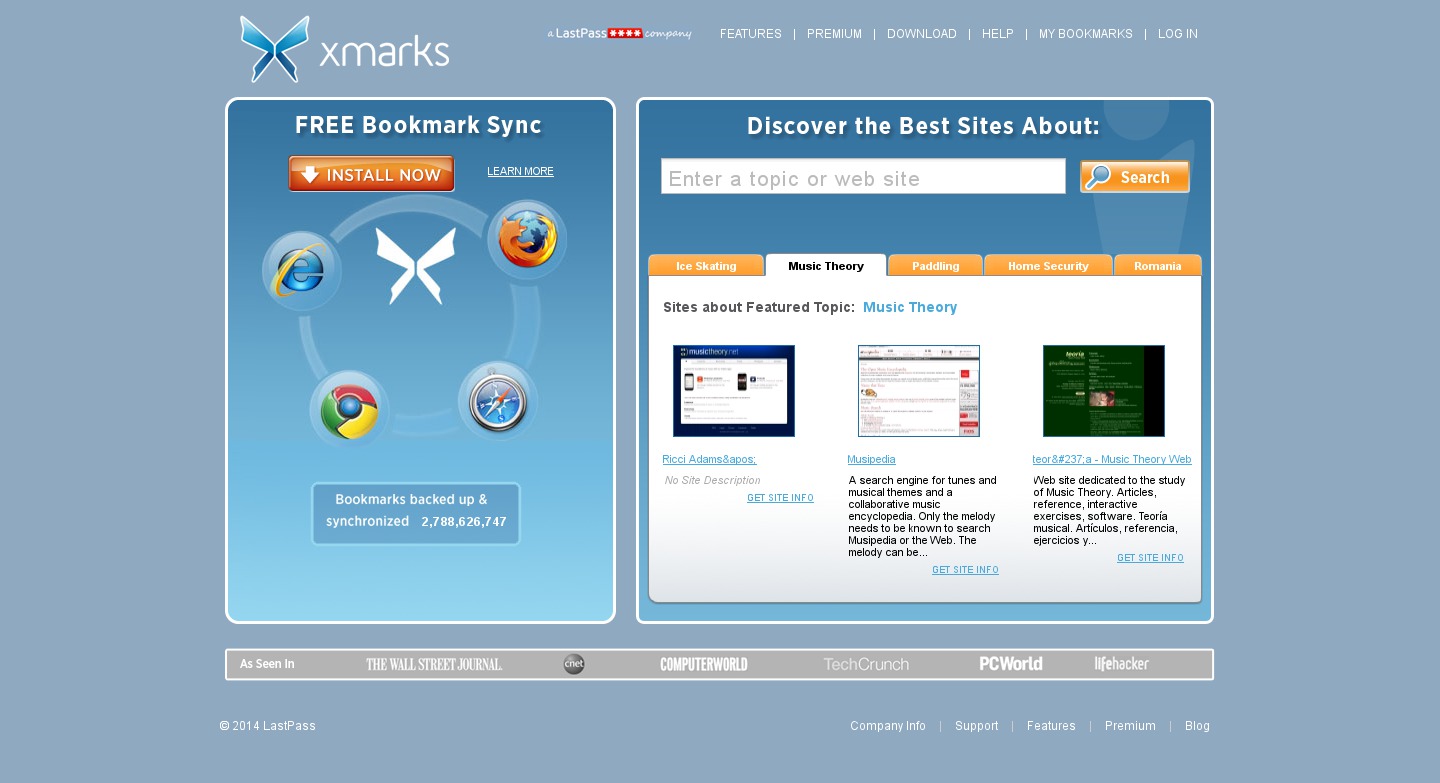This screenshot has width=1440, height=783.
Task: Click the white Xmarks emblem in circle
Action: (415, 266)
